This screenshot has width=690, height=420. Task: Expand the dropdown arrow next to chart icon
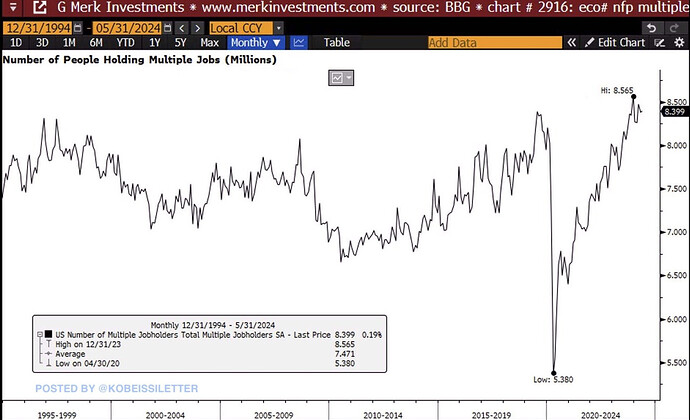pos(350,78)
